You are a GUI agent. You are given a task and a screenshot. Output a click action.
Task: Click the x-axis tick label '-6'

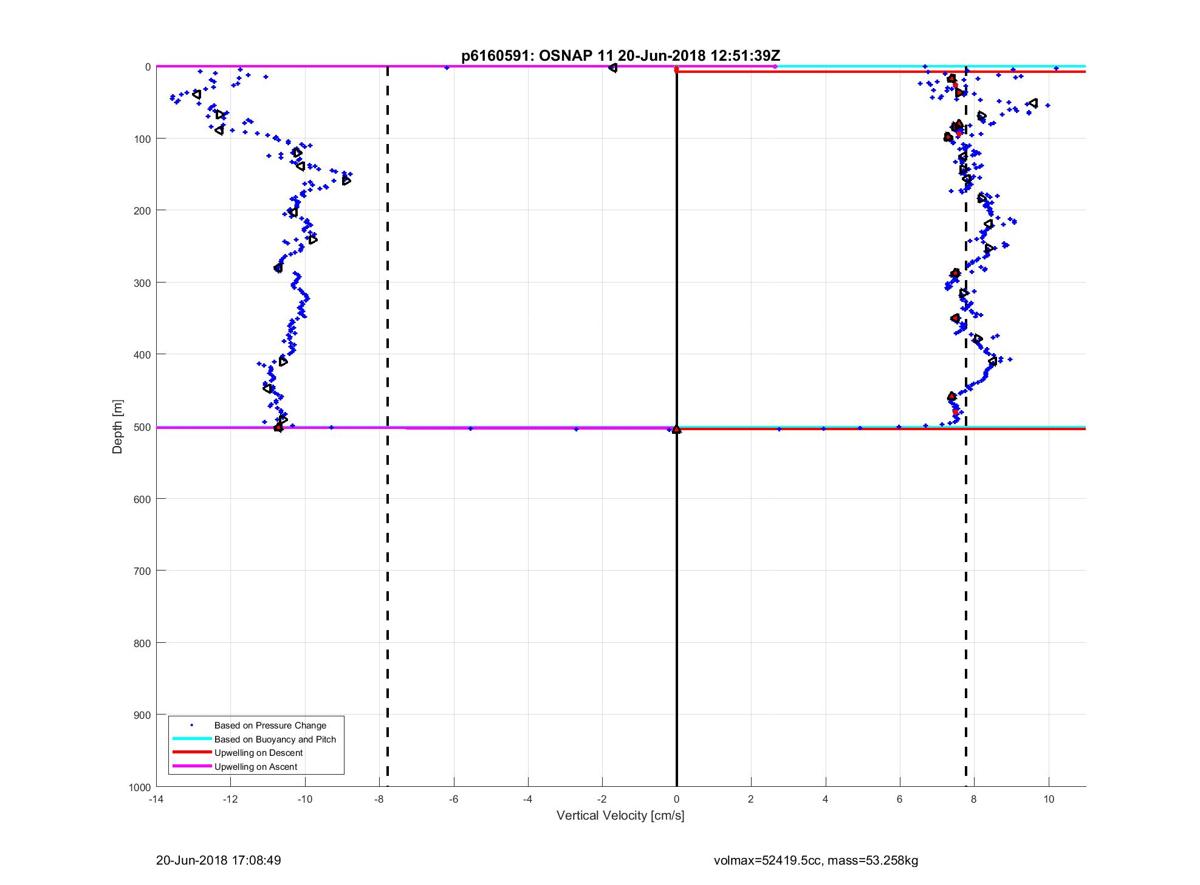click(x=453, y=800)
